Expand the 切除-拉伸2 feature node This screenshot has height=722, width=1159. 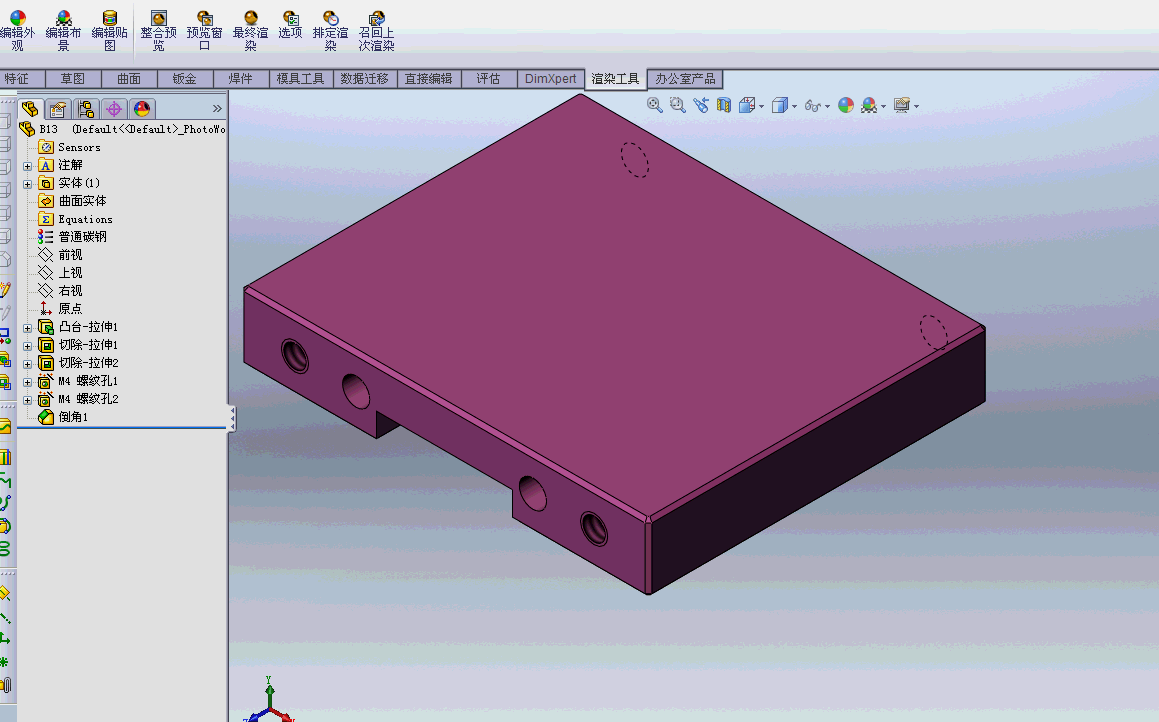point(27,364)
